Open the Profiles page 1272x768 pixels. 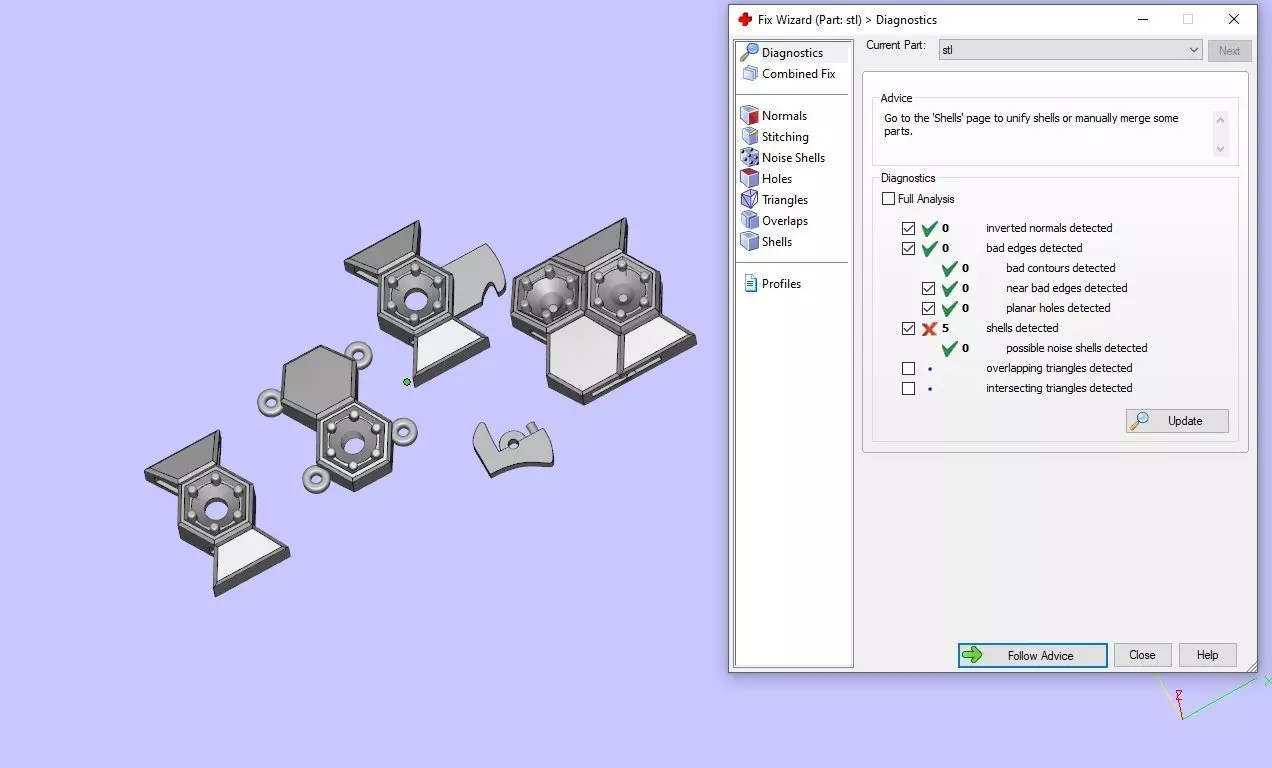coord(781,284)
